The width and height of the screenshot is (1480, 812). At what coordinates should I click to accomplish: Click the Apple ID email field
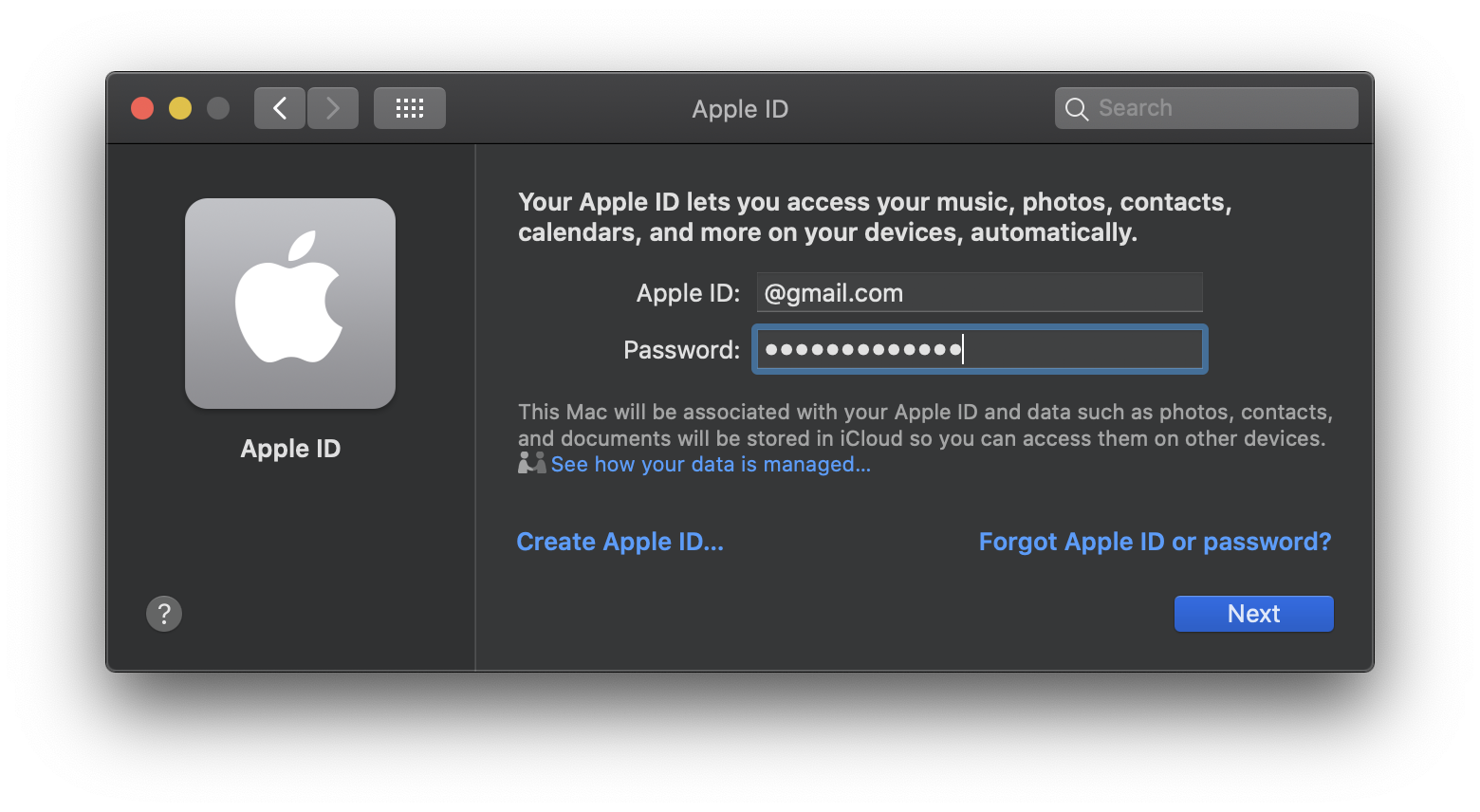pyautogui.click(x=980, y=292)
